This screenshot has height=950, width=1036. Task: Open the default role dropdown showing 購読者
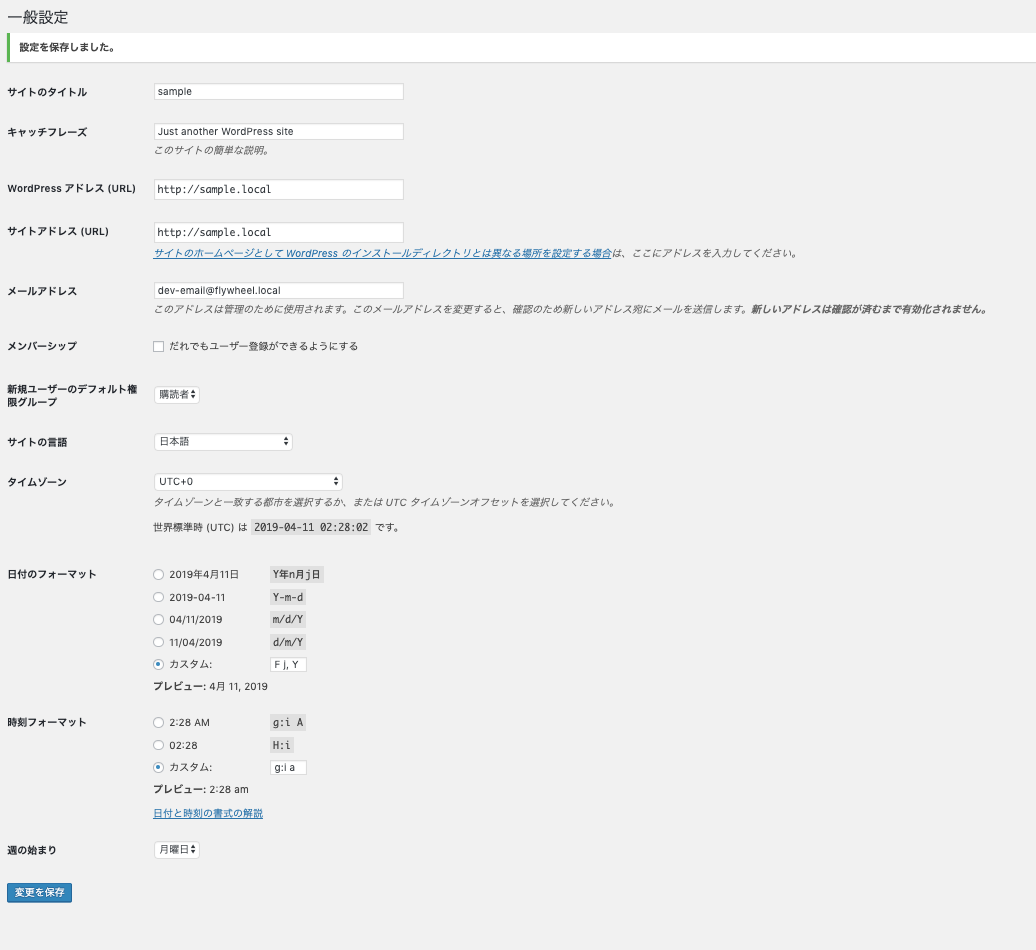176,394
